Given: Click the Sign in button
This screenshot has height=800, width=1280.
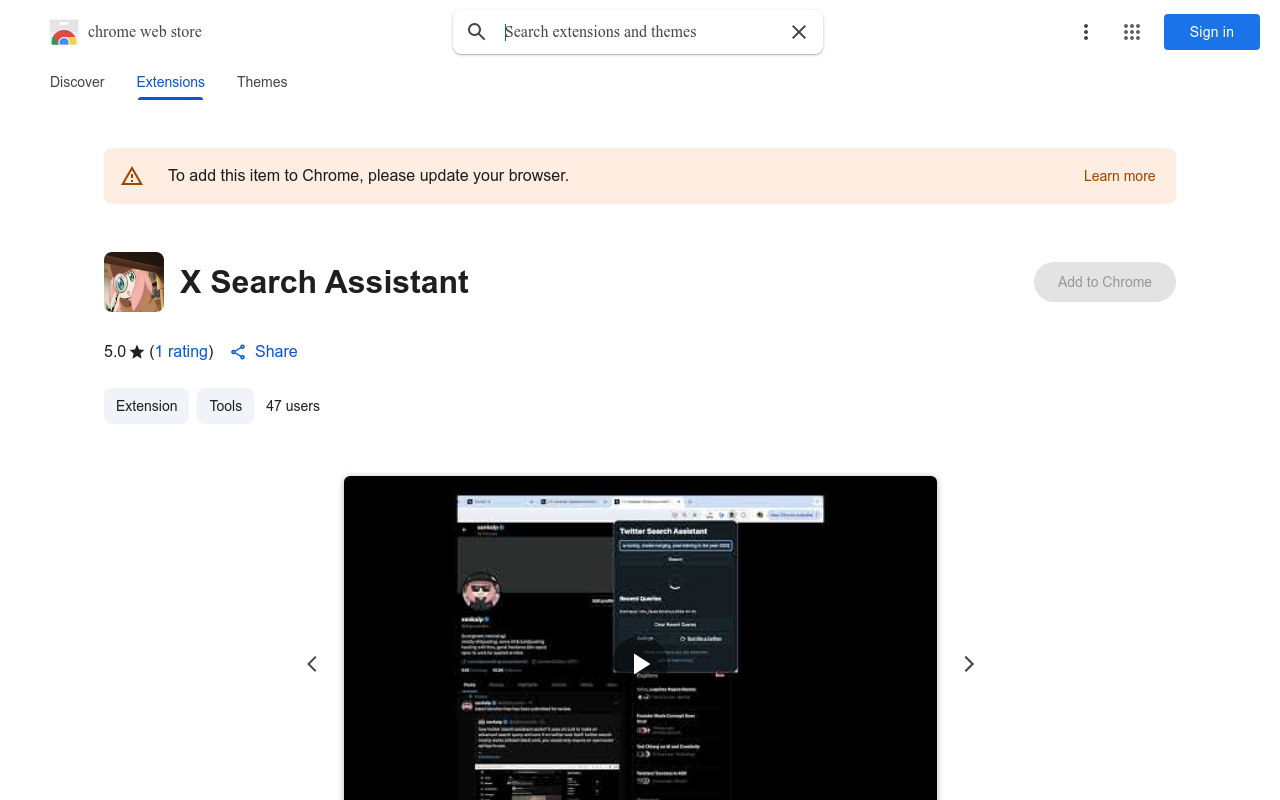Looking at the screenshot, I should (1212, 32).
